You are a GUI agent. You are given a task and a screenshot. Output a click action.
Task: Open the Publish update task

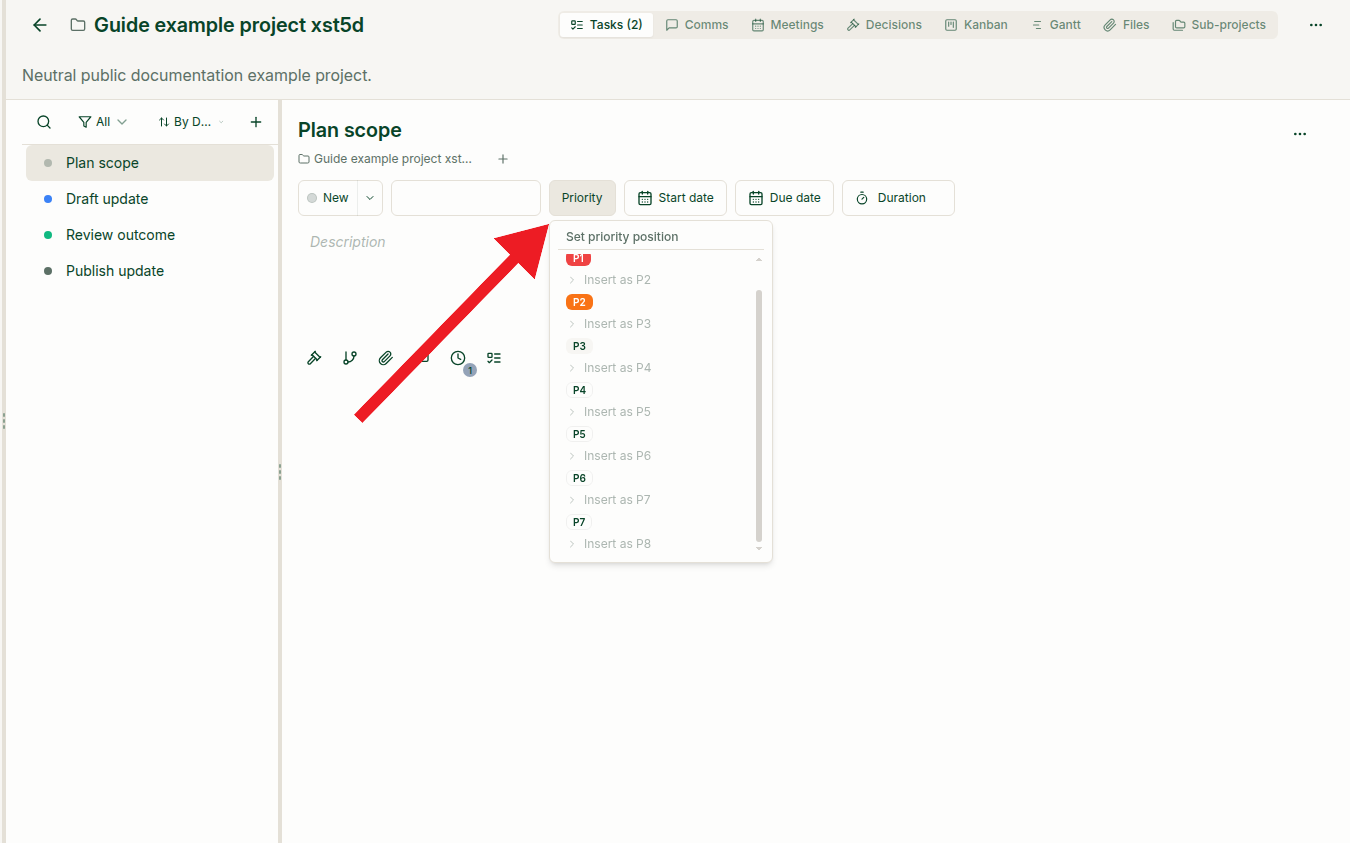point(150,271)
